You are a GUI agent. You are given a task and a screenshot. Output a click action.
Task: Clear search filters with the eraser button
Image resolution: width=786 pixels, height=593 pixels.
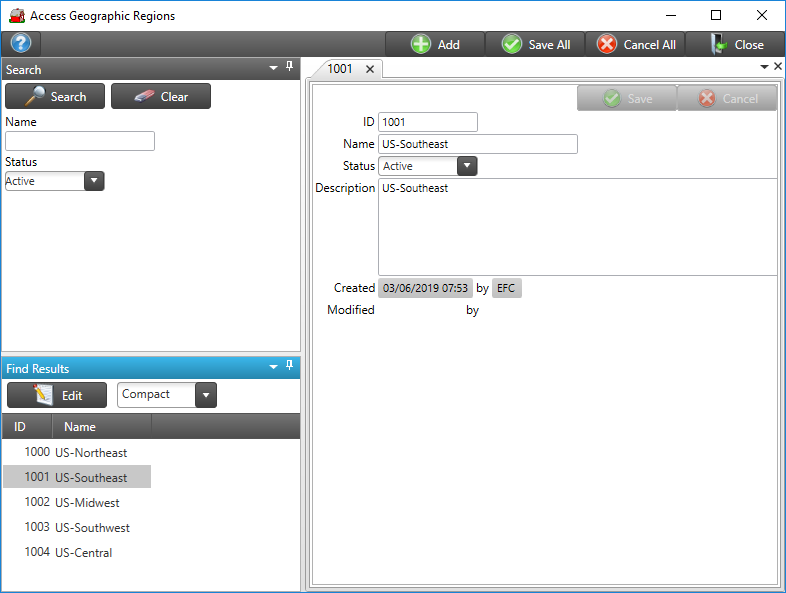pos(161,96)
